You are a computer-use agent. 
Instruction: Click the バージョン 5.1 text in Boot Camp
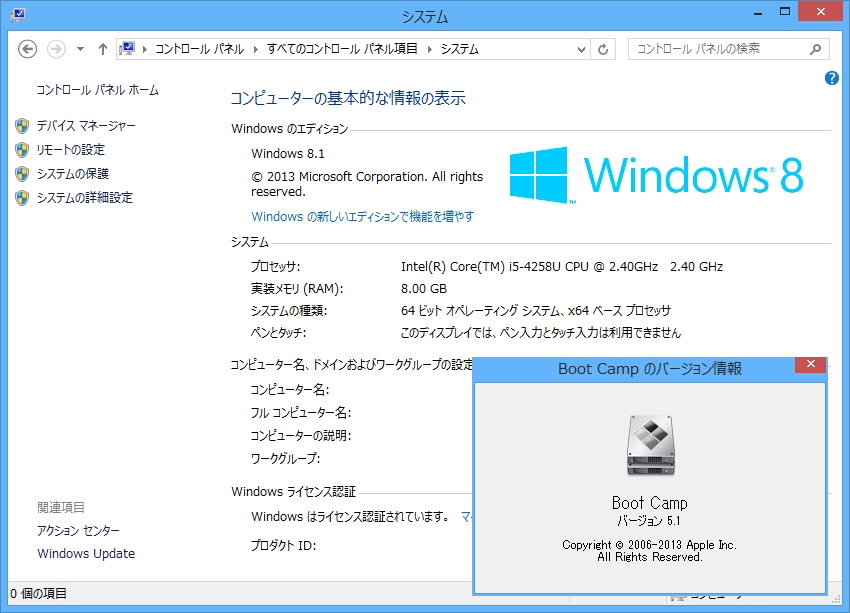[x=649, y=521]
